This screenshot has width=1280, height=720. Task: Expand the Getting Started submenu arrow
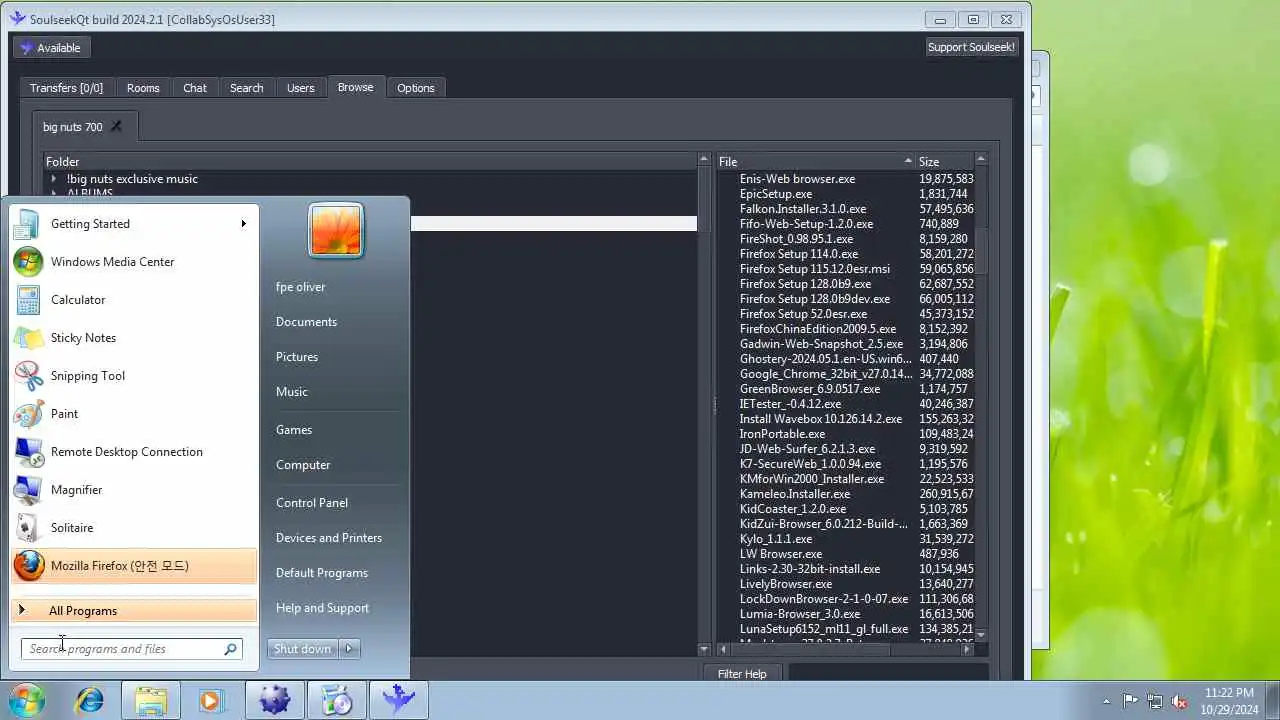243,224
